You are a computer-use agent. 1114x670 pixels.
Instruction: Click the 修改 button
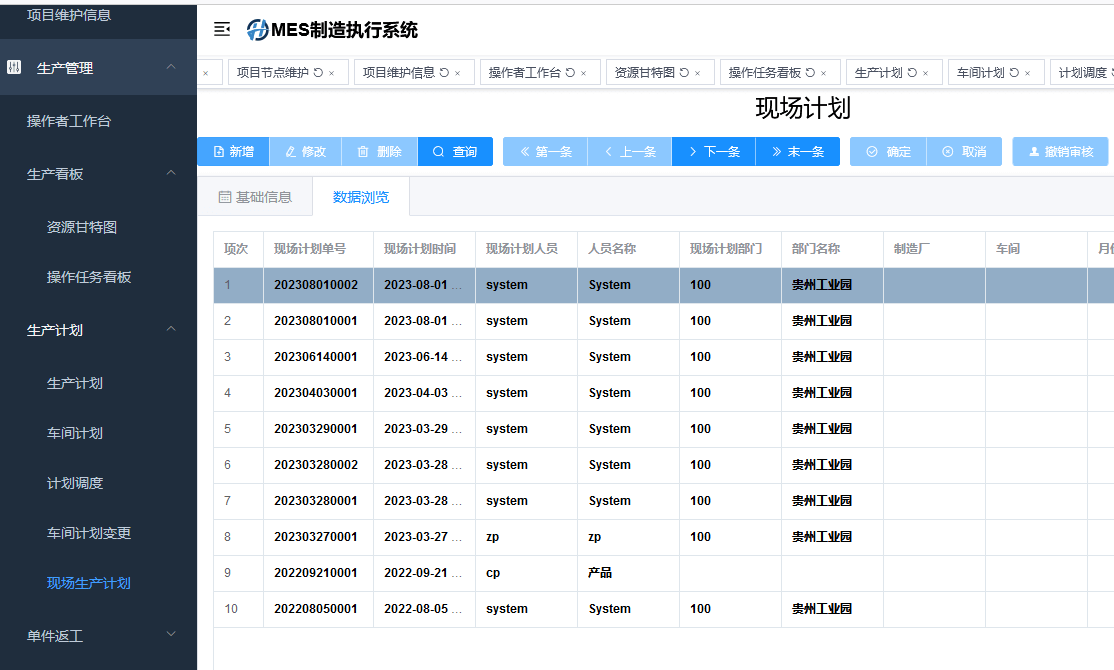click(x=305, y=151)
